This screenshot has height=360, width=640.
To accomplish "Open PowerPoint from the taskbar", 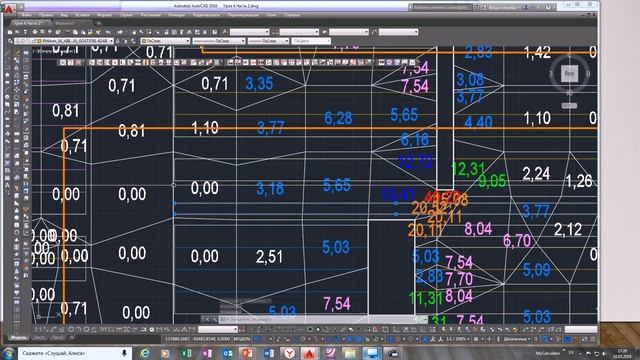I will point(247,353).
